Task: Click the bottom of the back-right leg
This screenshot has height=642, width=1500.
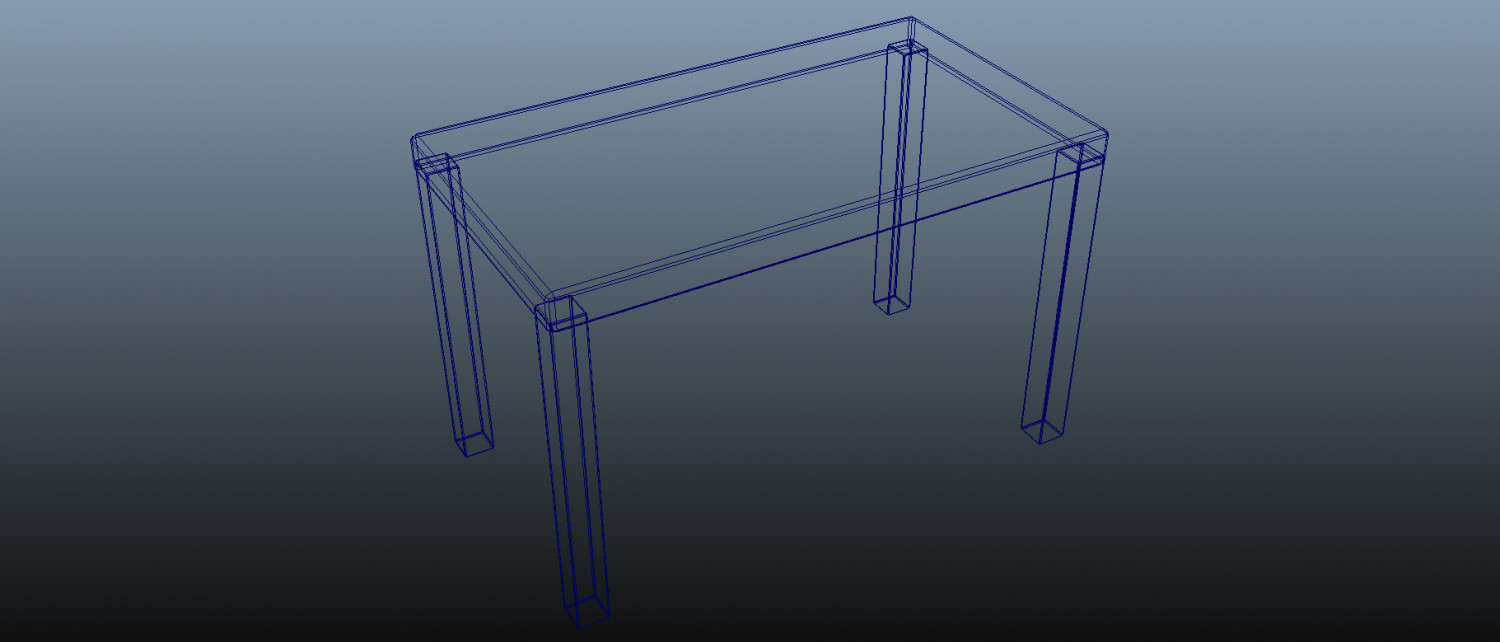Action: [890, 305]
